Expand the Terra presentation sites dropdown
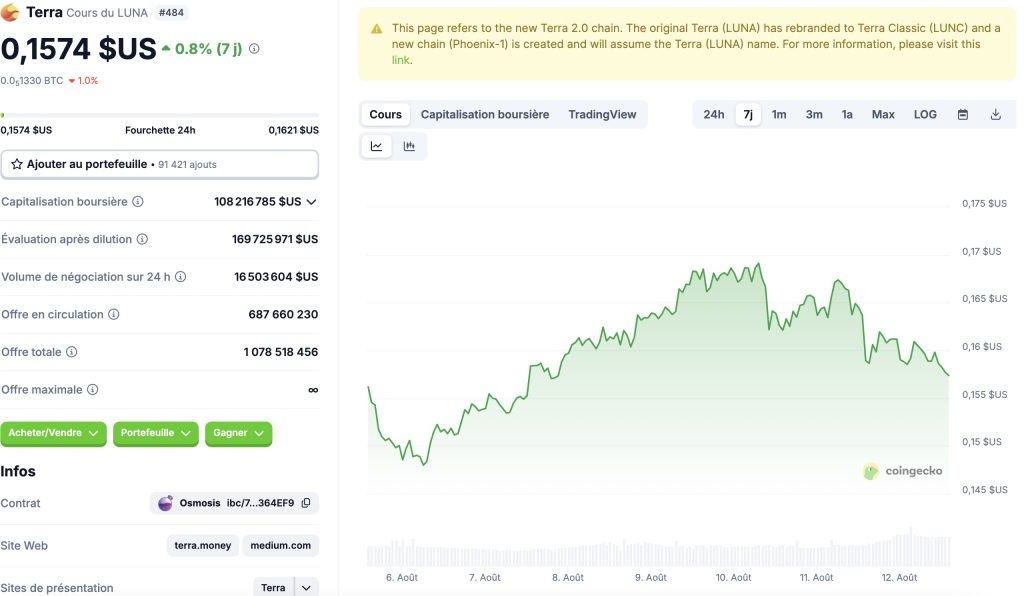The image size is (1024, 596). pyautogui.click(x=307, y=588)
